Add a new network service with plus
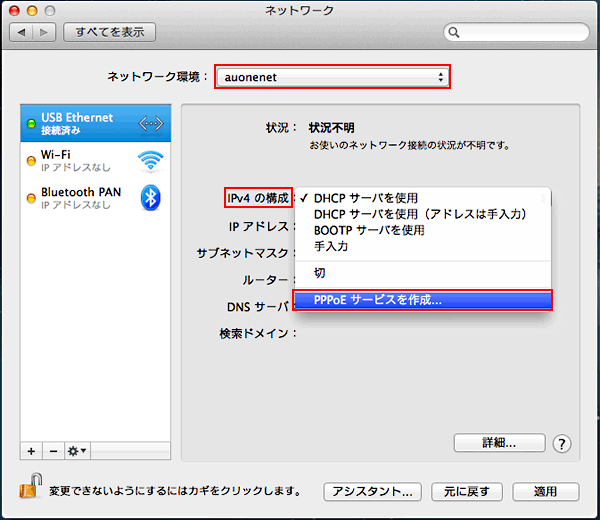Image resolution: width=600 pixels, height=520 pixels. point(31,451)
